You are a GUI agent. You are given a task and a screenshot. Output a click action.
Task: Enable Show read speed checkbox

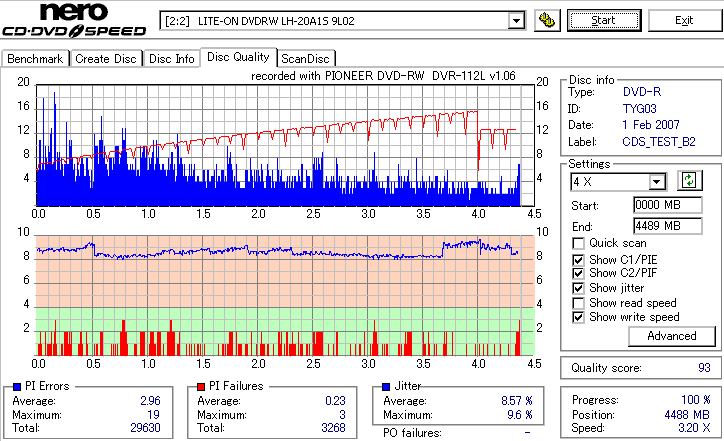[578, 303]
